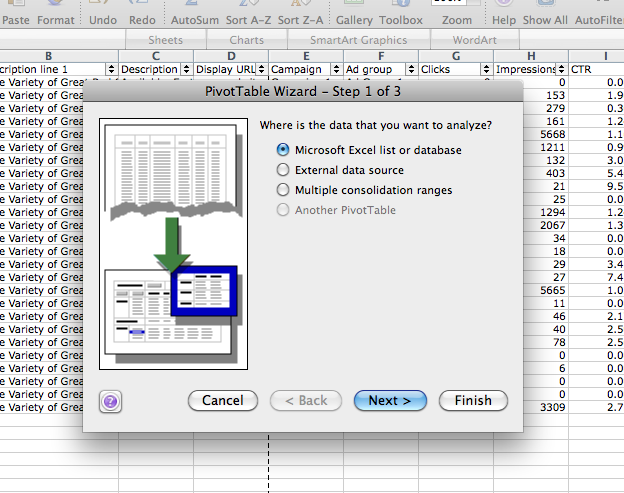Open filter dropdown for Impressions column

pyautogui.click(x=561, y=69)
